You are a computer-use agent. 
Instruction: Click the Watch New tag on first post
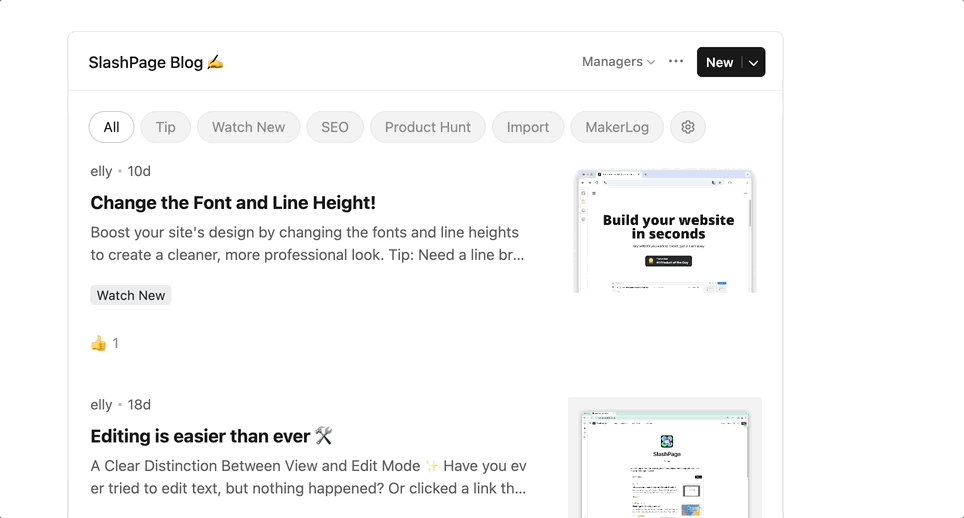(x=131, y=295)
